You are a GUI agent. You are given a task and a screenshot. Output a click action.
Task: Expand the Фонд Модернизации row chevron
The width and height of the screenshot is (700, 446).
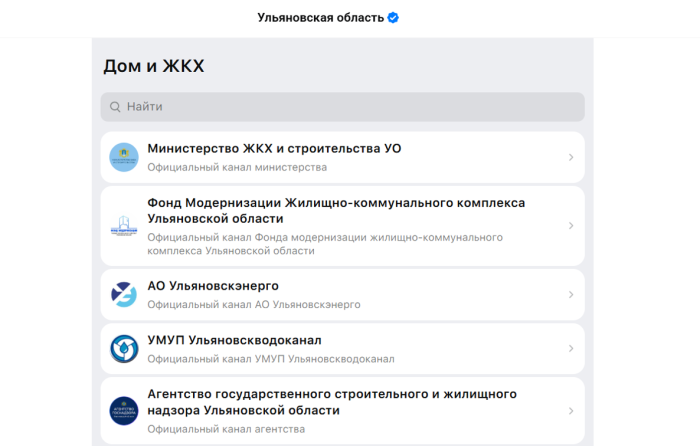571,226
